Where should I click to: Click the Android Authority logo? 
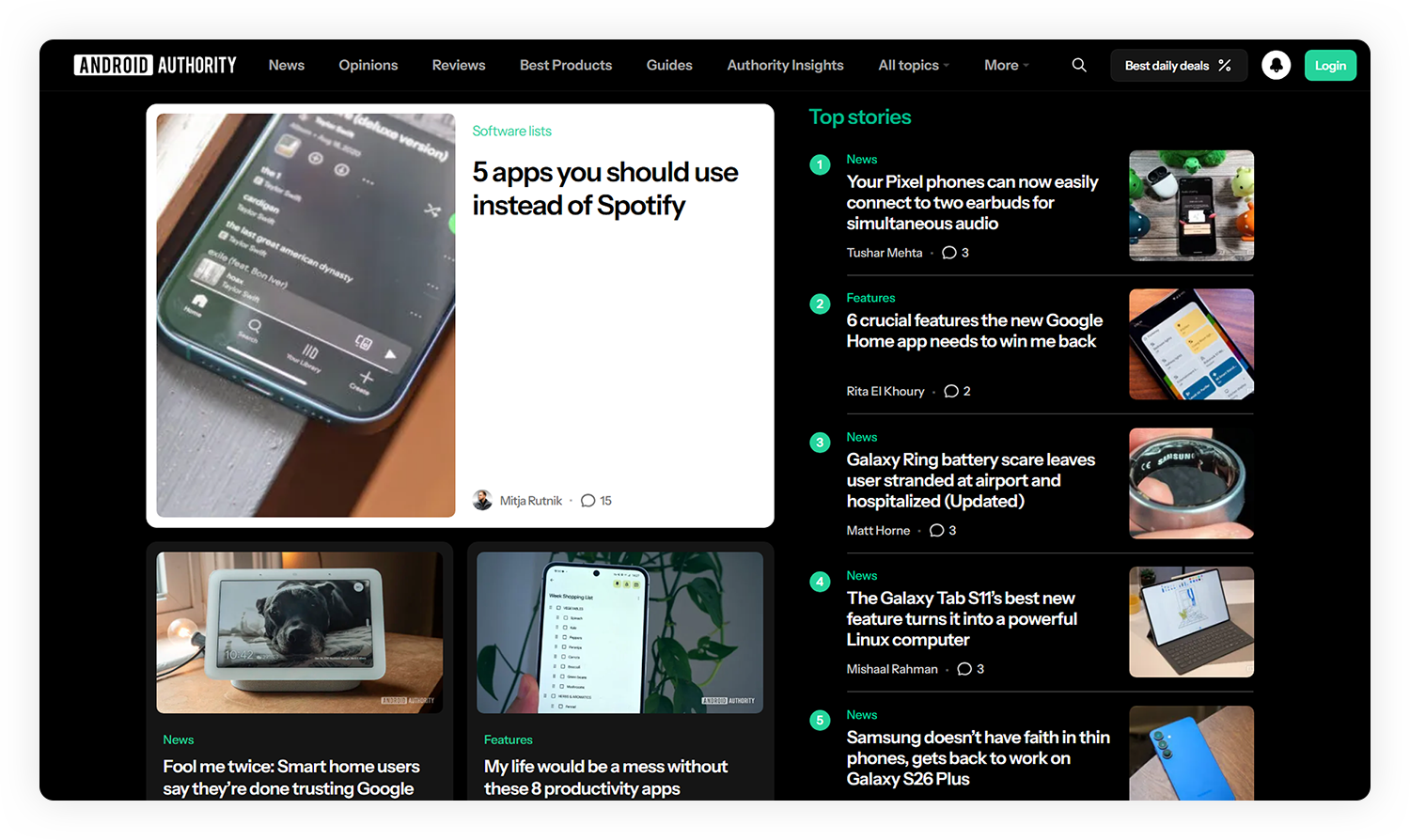(x=155, y=65)
